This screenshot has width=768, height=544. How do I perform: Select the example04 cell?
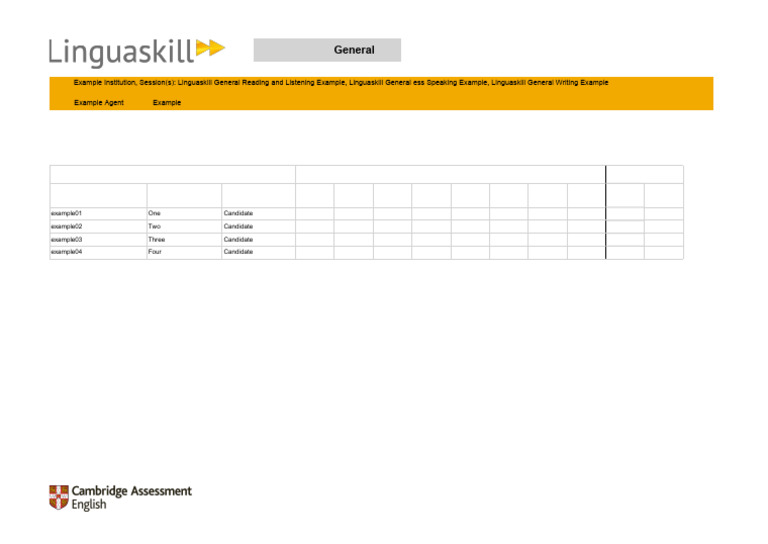click(98, 252)
